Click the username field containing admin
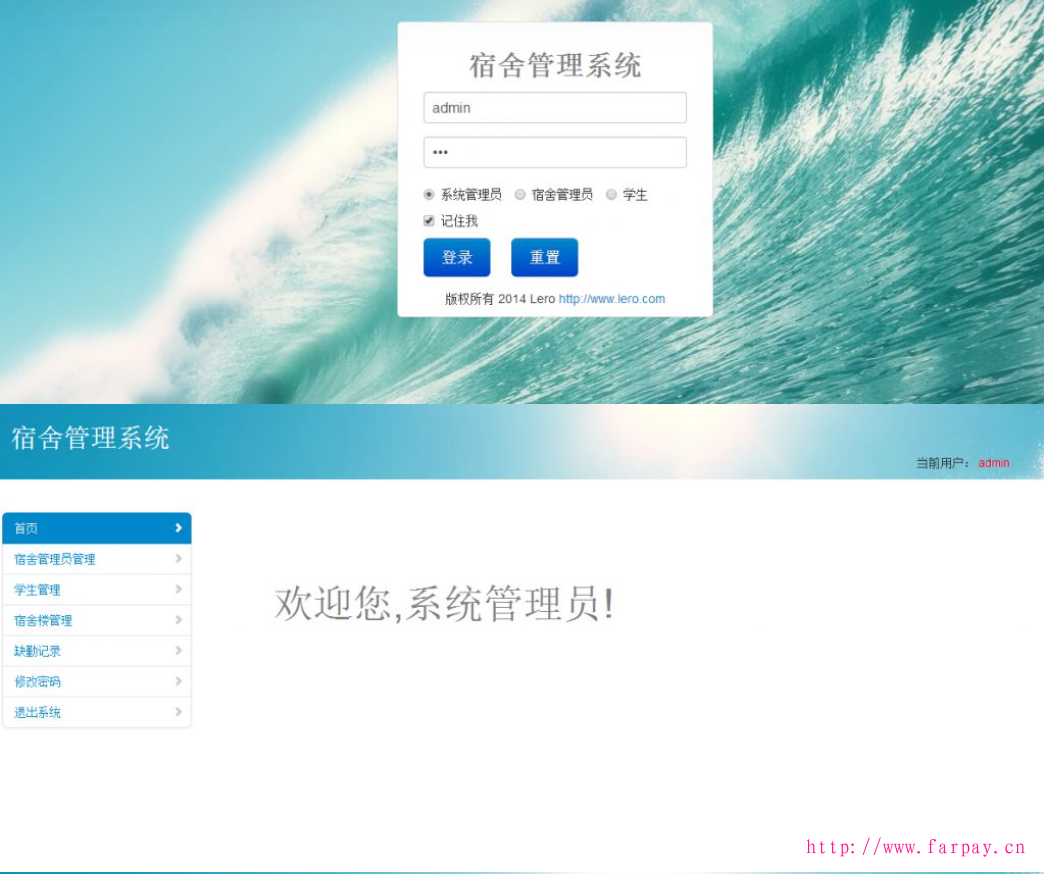This screenshot has width=1045, height=874. (554, 107)
